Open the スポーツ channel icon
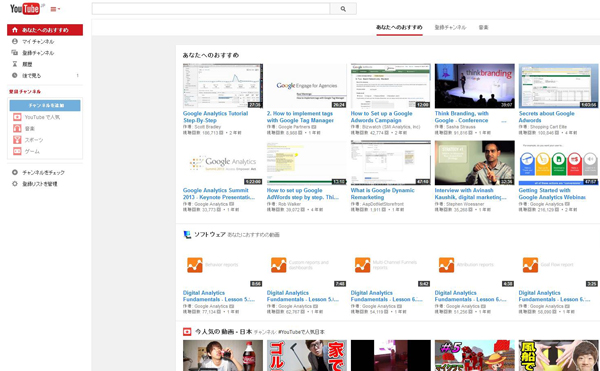Screen dimensions: 600x371 [x=17, y=140]
